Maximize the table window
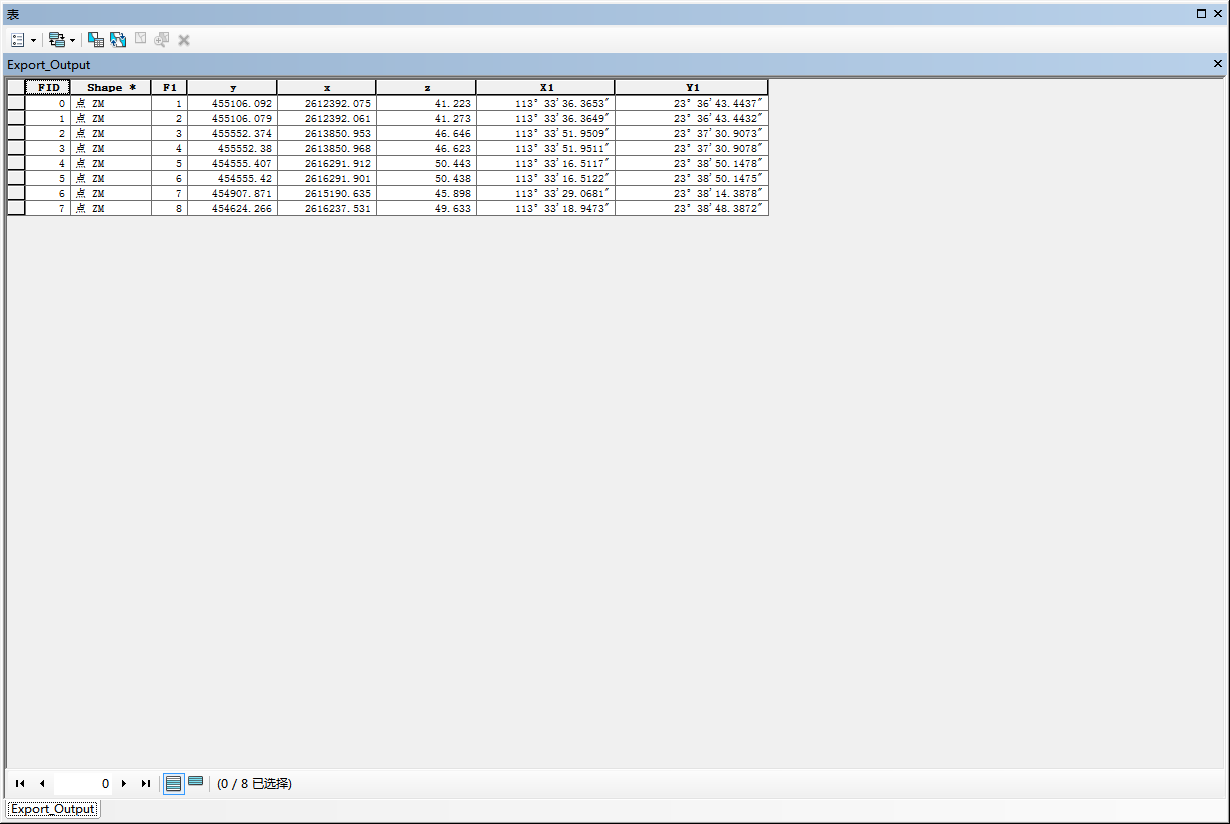 [1202, 14]
